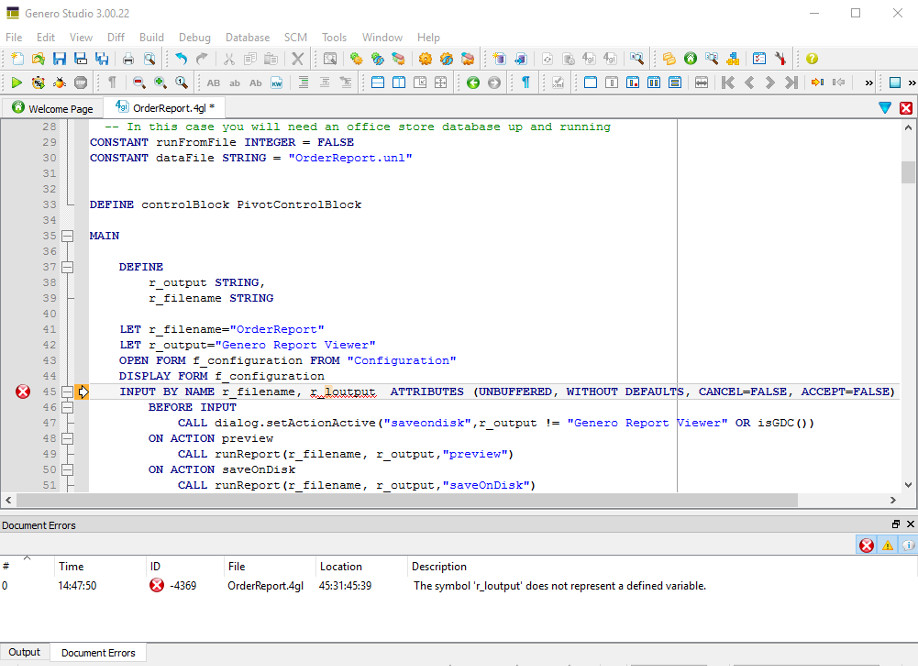Print the current document

pos(126,58)
